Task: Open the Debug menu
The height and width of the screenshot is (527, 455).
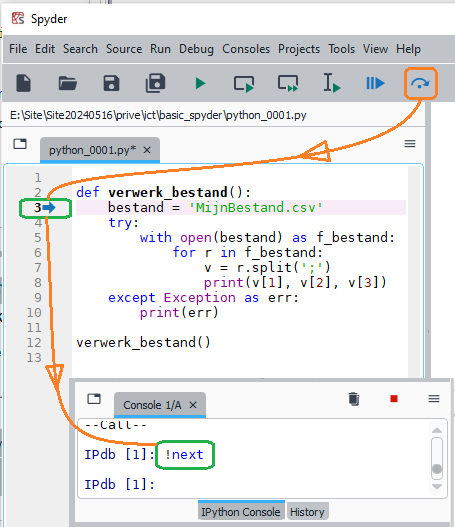Action: click(196, 49)
